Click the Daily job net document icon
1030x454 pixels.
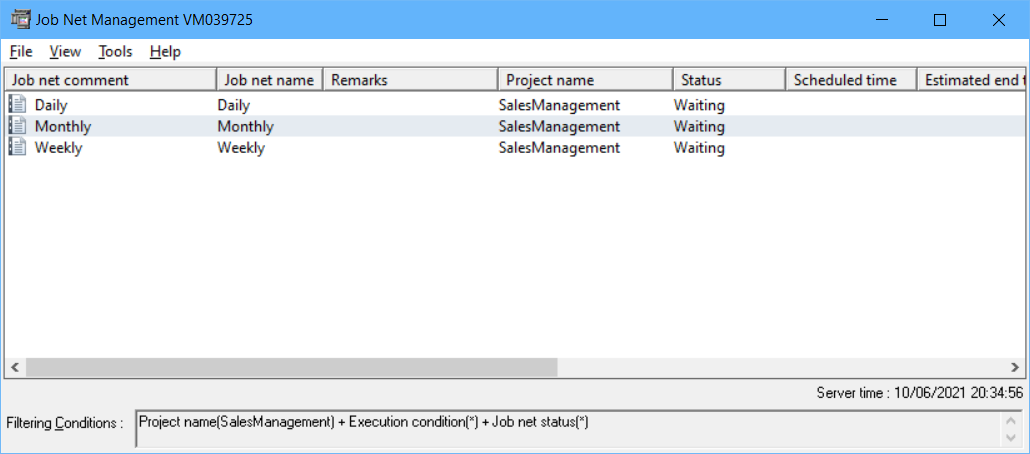(17, 104)
